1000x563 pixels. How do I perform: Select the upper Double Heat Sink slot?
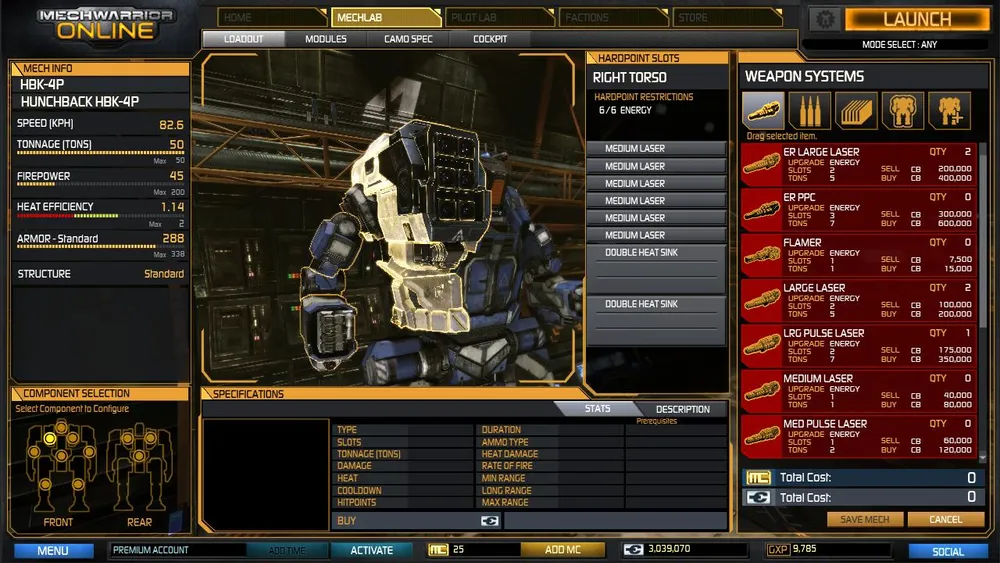point(656,269)
